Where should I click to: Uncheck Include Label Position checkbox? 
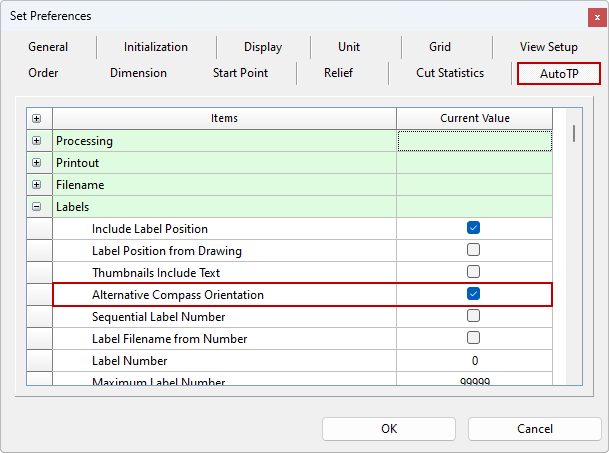[474, 228]
